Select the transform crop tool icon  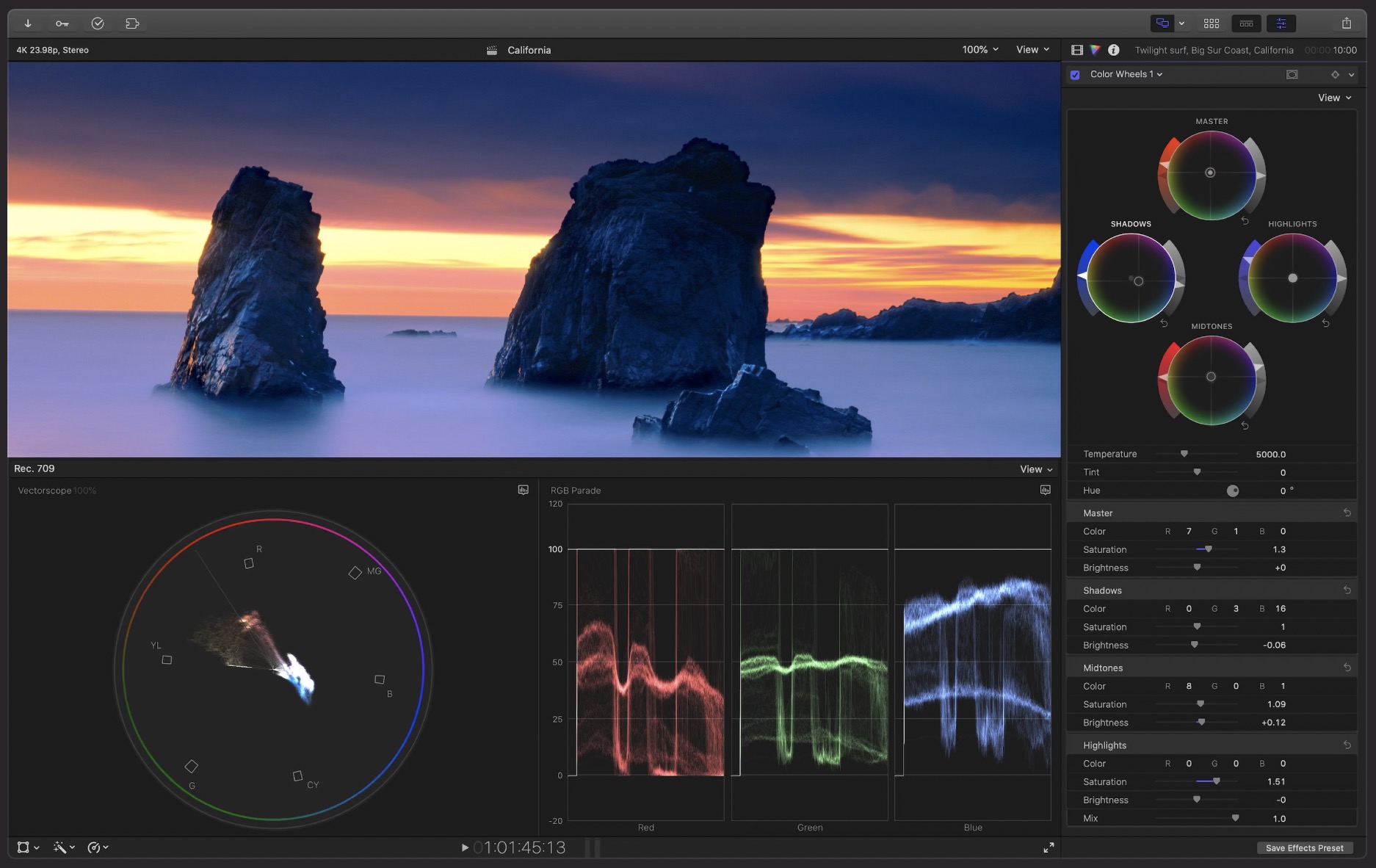coord(24,847)
